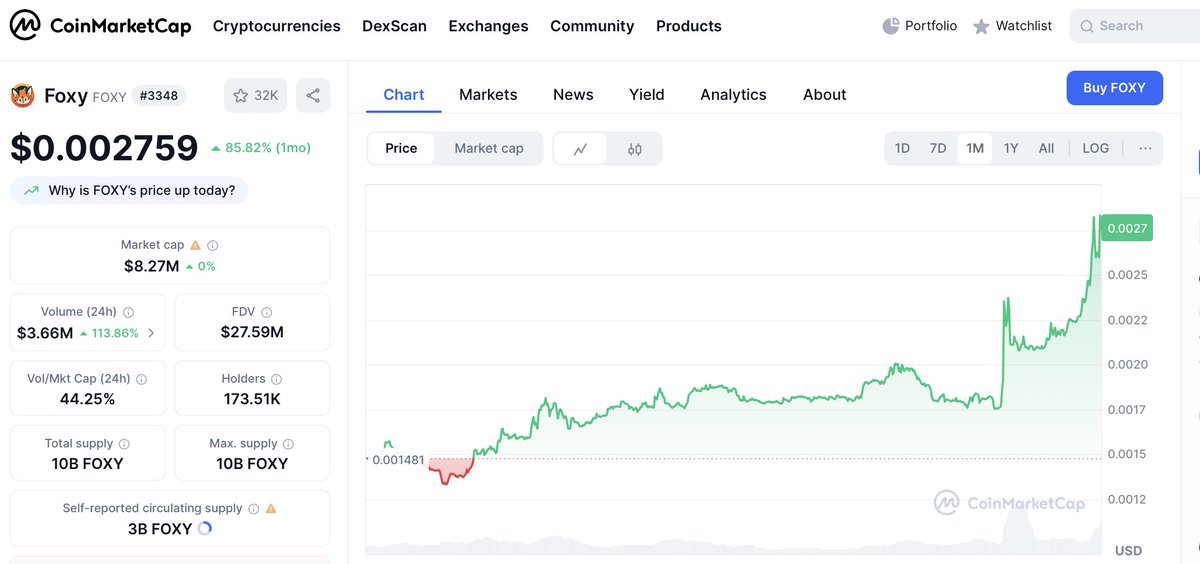Open the Products menu

[689, 26]
